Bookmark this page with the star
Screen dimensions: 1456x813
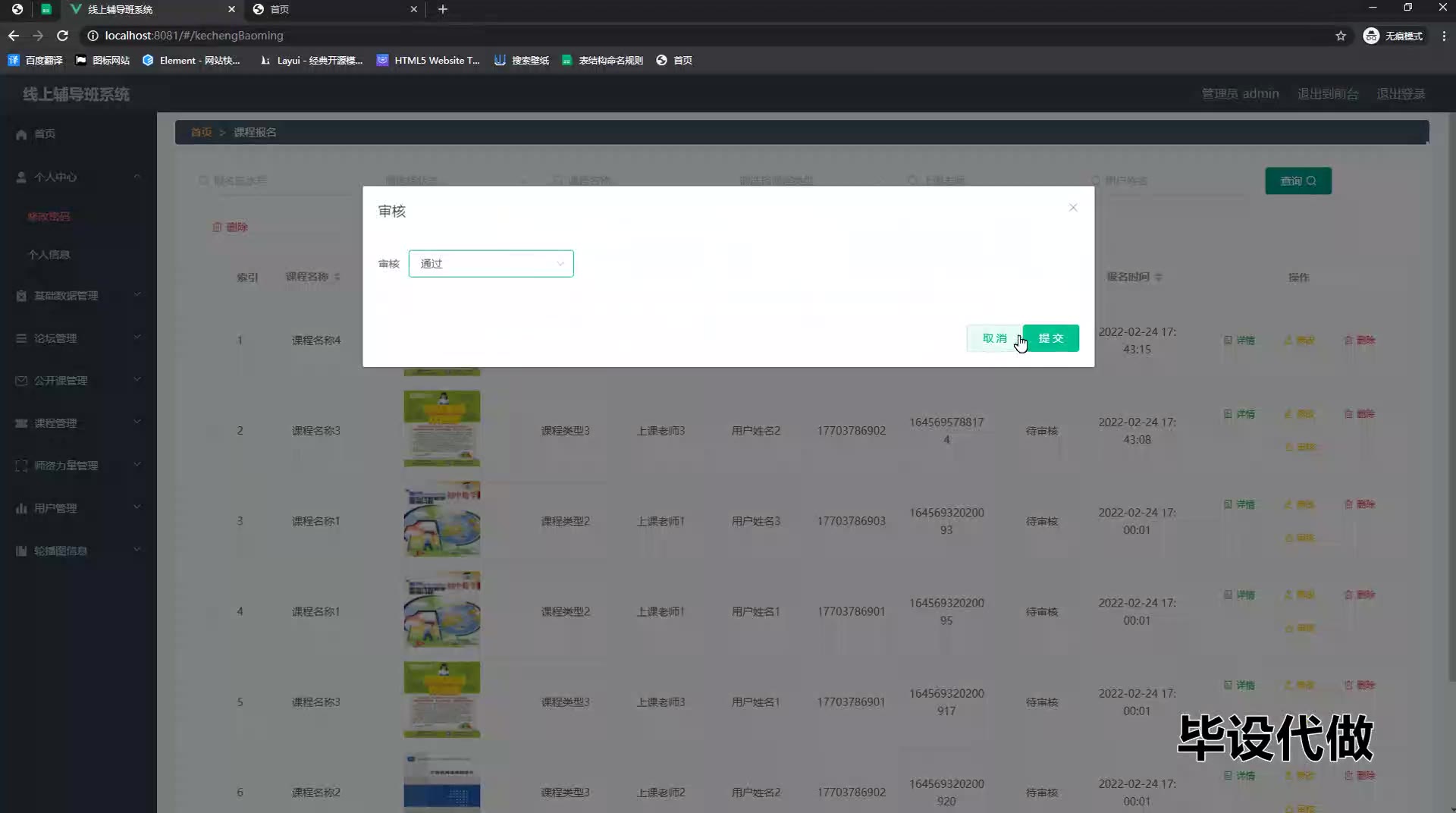coord(1341,36)
